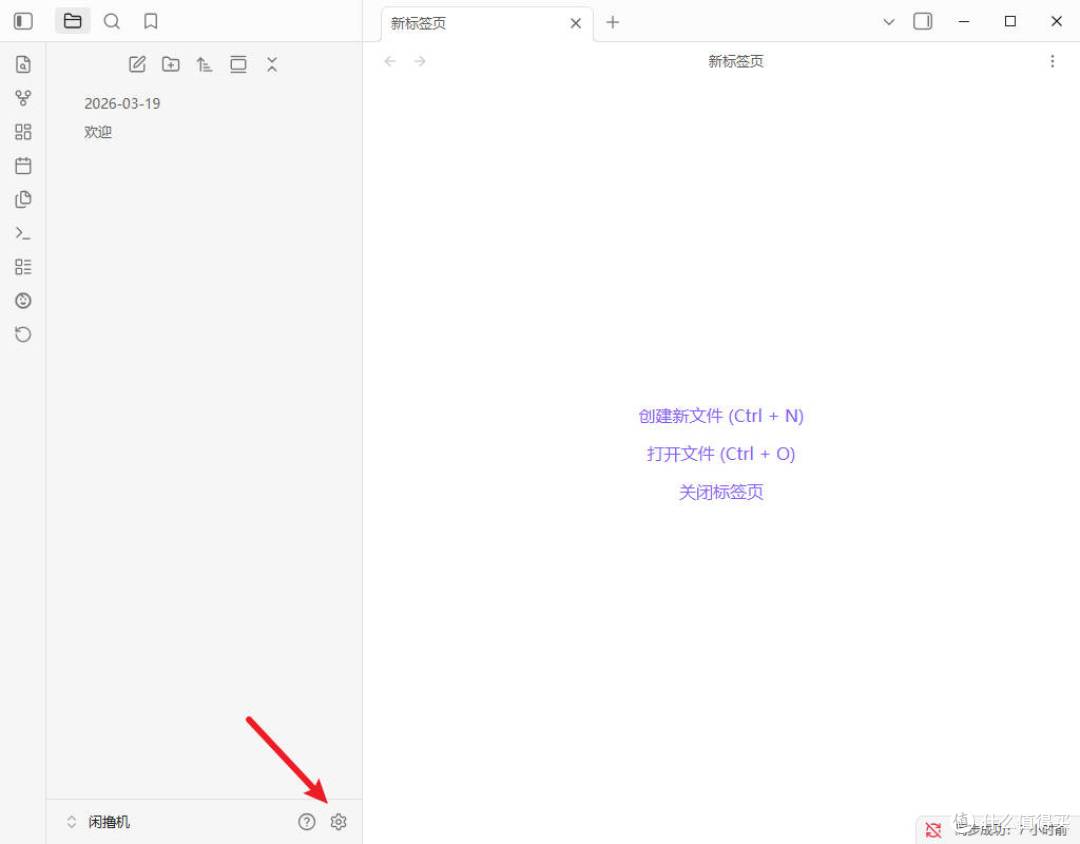The image size is (1080, 844).
Task: Open the graph view icon
Action: click(23, 98)
